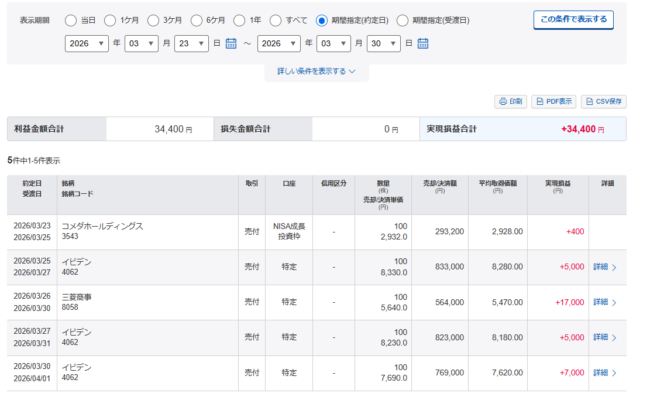Expand 詳しい条件を表示する section

coord(316,71)
